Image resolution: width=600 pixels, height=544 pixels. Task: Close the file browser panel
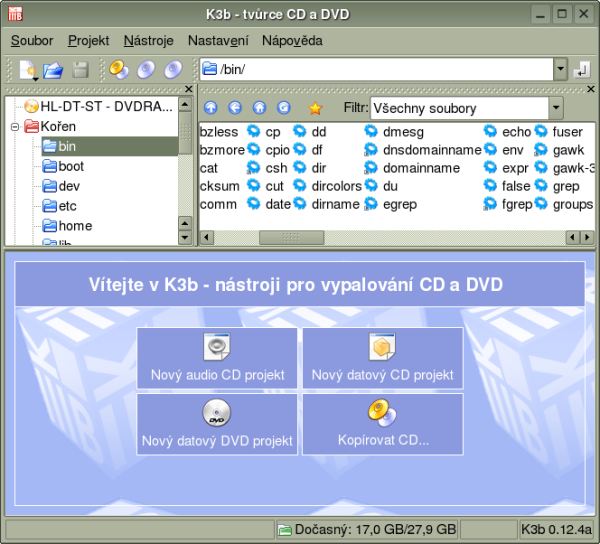pyautogui.click(x=590, y=89)
